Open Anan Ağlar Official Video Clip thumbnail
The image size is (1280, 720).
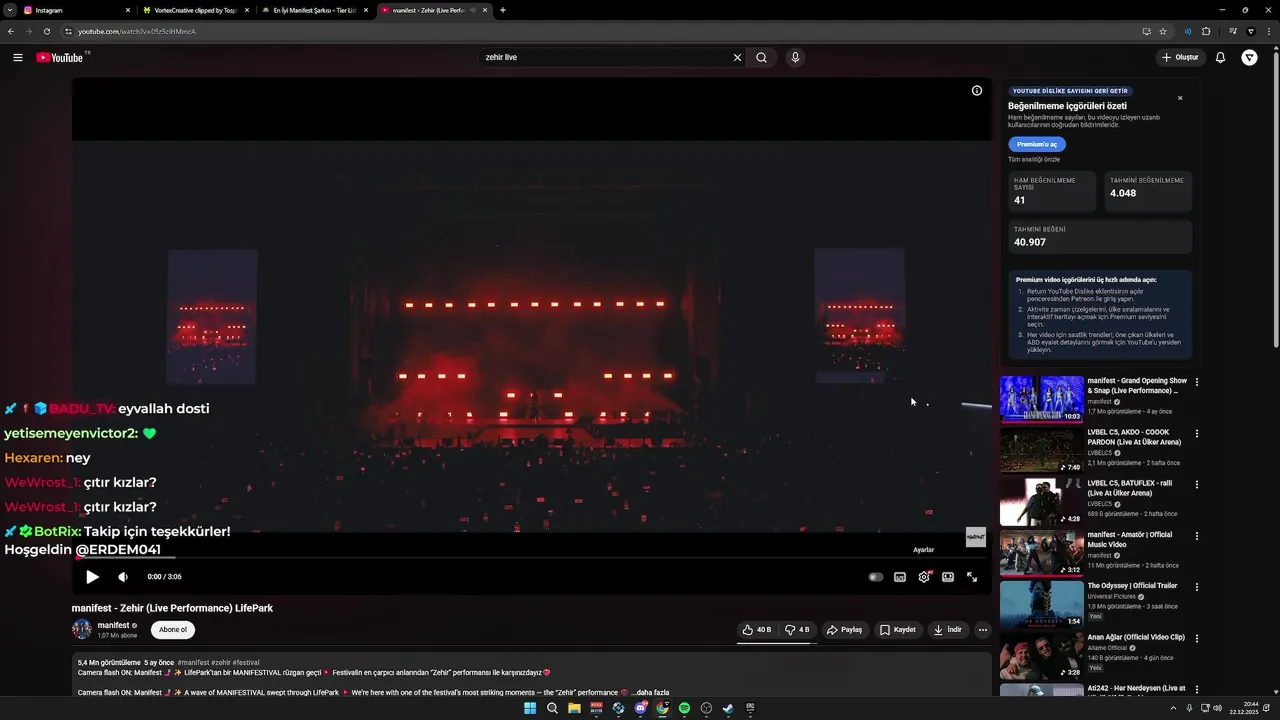pos(1041,655)
